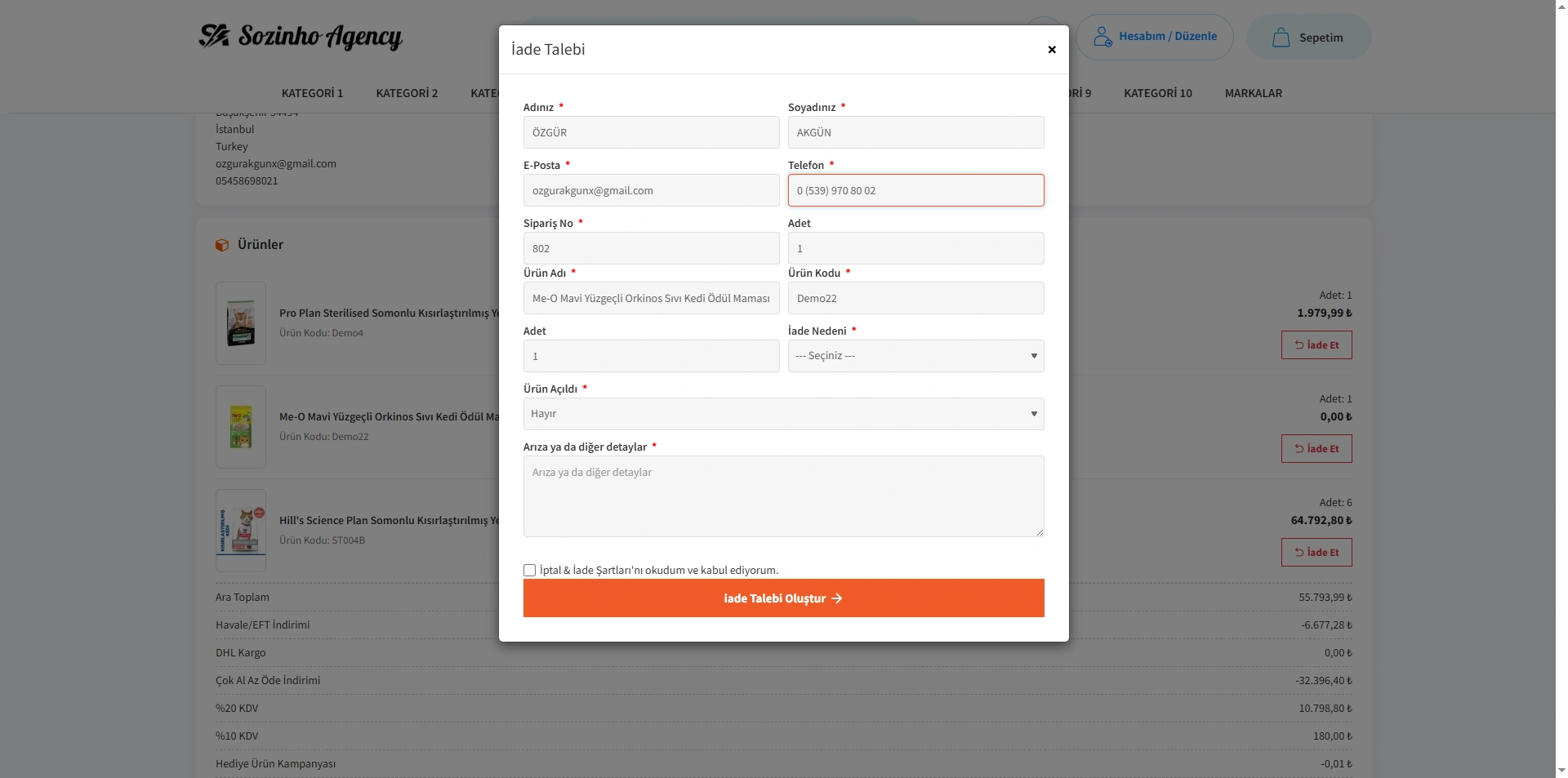Accept the İptal & İade Şartları checkbox
Image resolution: width=1568 pixels, height=778 pixels.
(530, 571)
